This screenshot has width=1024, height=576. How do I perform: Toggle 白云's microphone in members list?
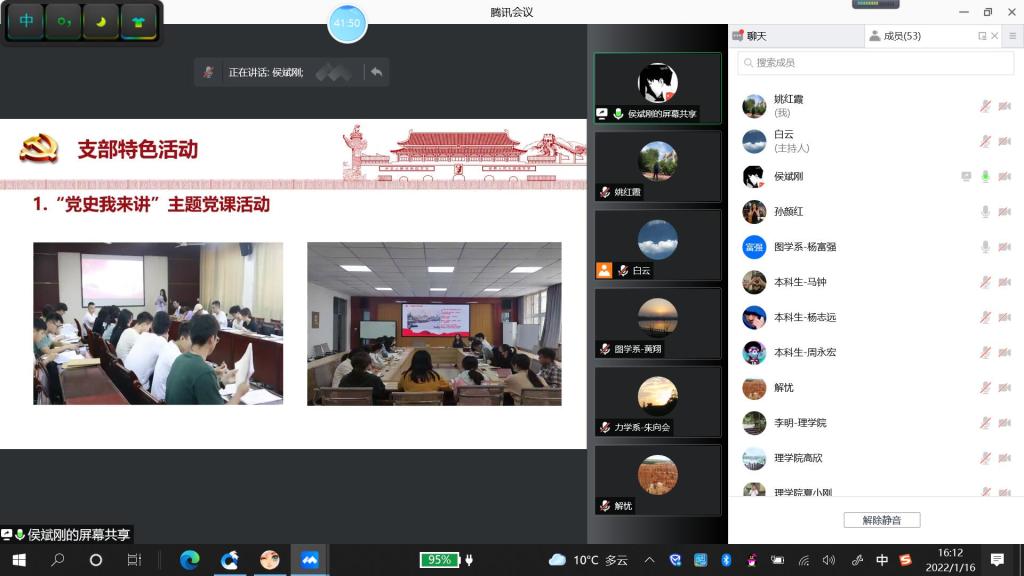click(x=985, y=141)
